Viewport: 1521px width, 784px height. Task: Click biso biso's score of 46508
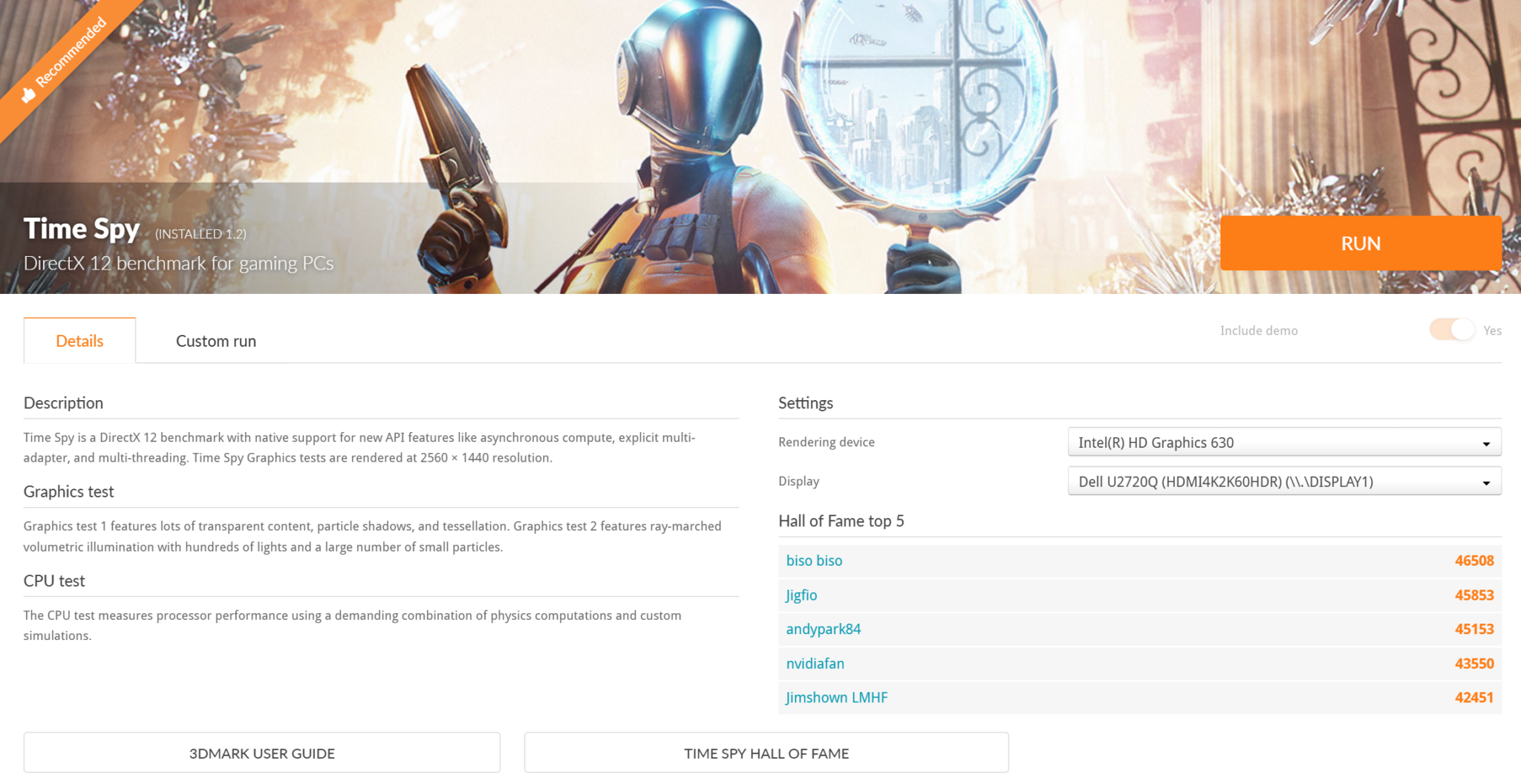click(x=1476, y=561)
